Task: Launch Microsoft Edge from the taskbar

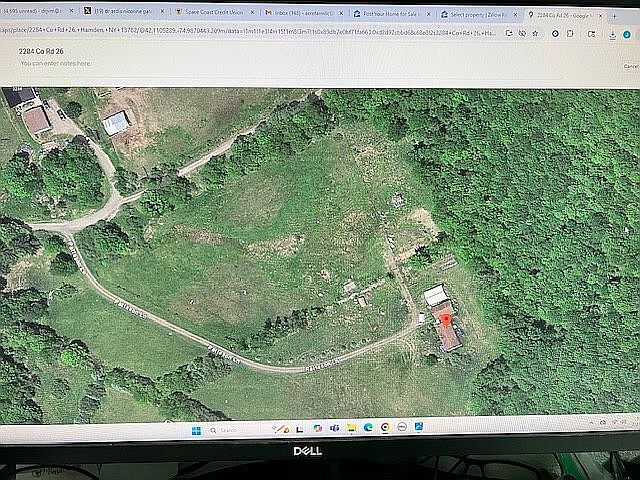Action: click(x=368, y=428)
